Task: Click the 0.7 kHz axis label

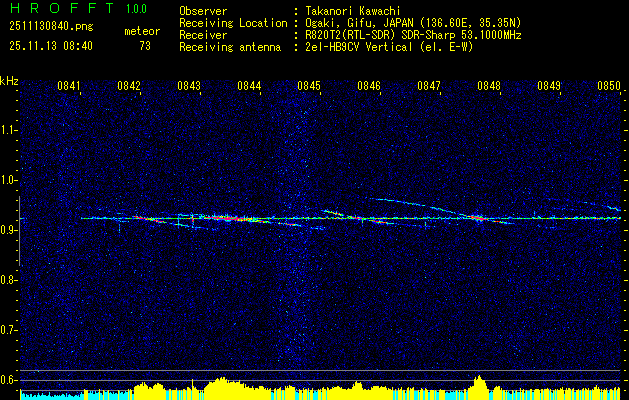Action: 7,330
